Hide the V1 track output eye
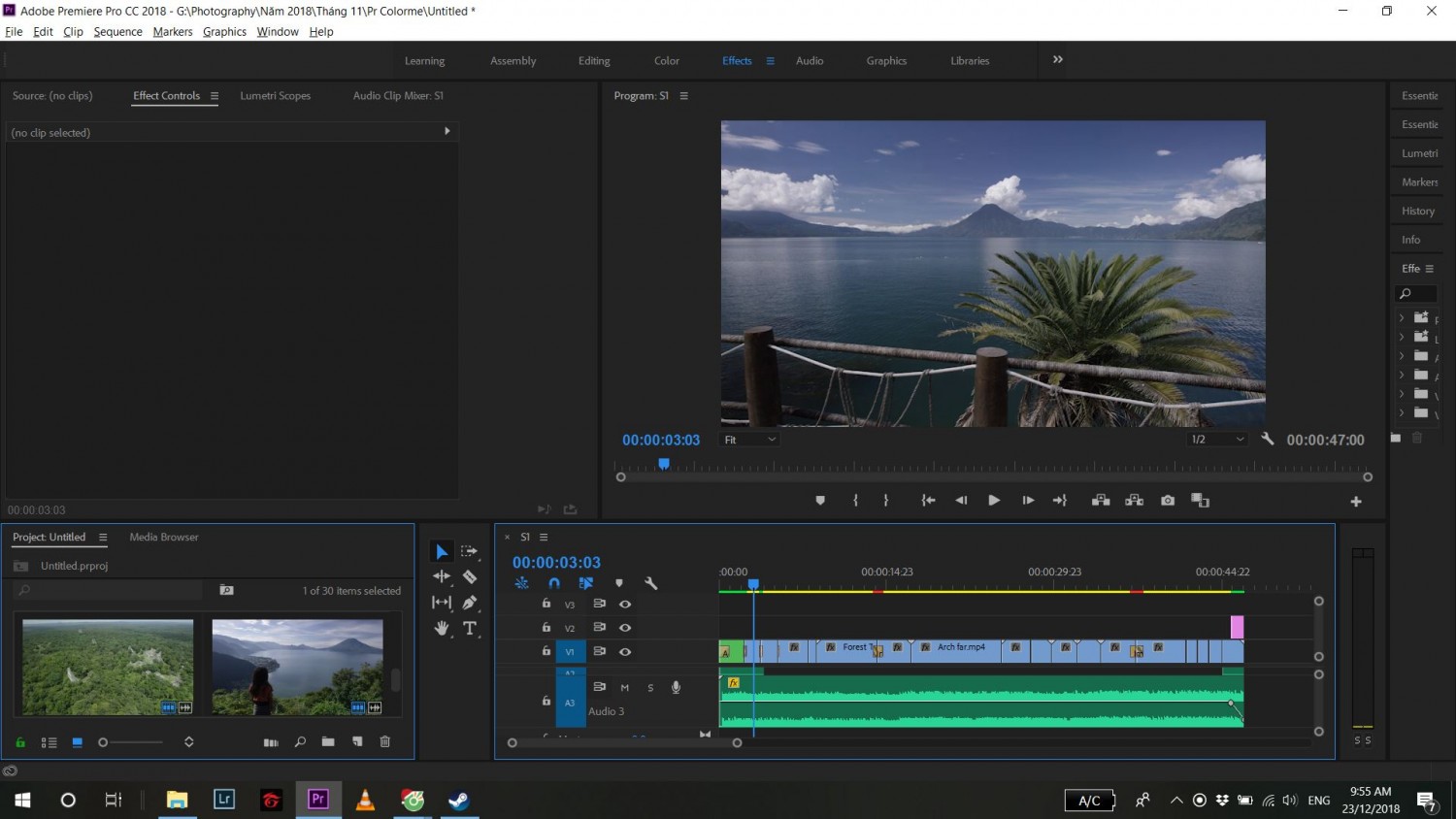Viewport: 1456px width, 819px height. click(625, 652)
